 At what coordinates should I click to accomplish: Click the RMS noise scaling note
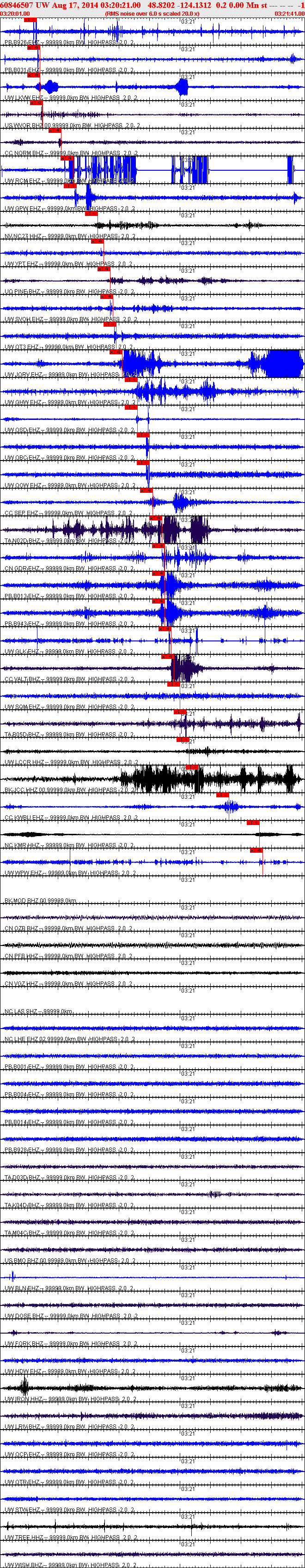(152, 13)
